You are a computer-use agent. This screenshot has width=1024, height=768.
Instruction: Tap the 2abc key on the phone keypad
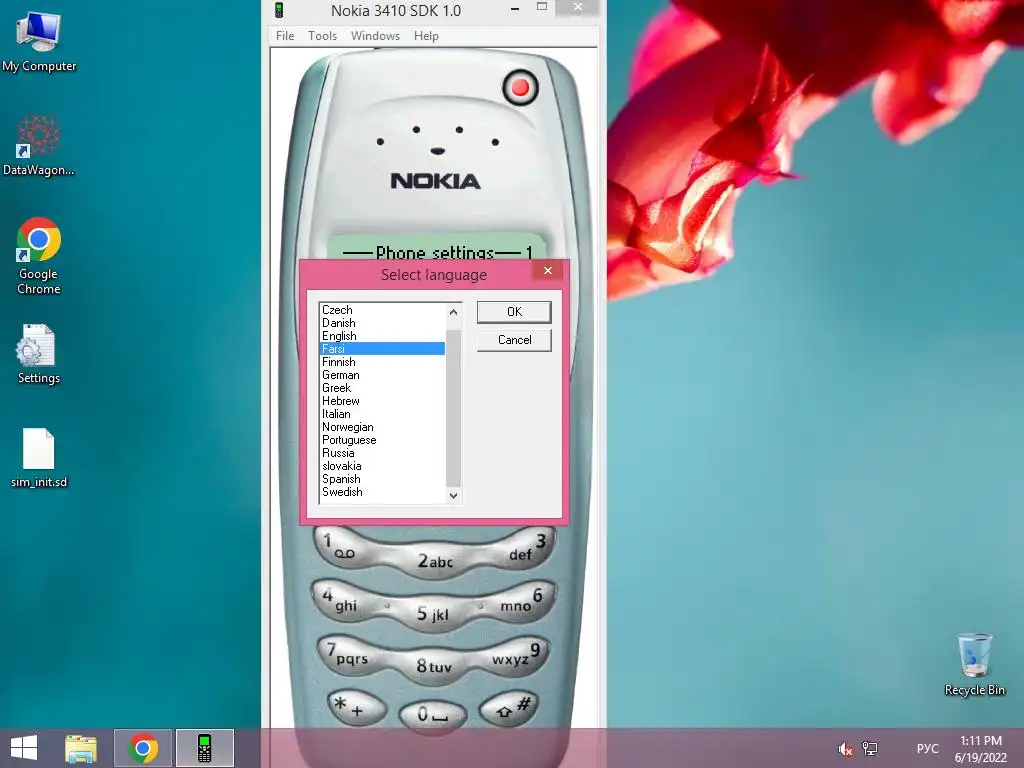(435, 561)
